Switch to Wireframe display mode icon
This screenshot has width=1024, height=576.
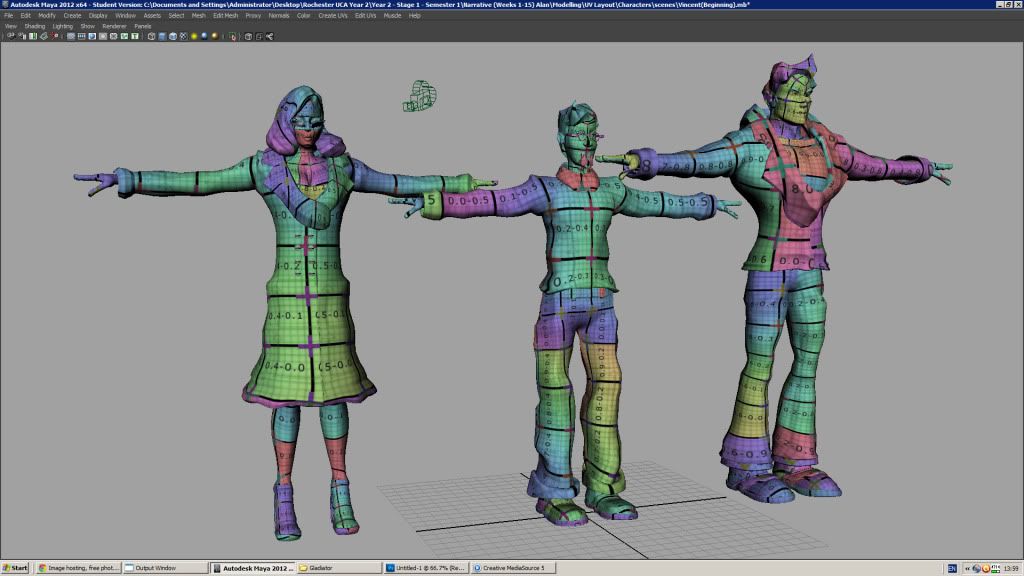tap(151, 36)
